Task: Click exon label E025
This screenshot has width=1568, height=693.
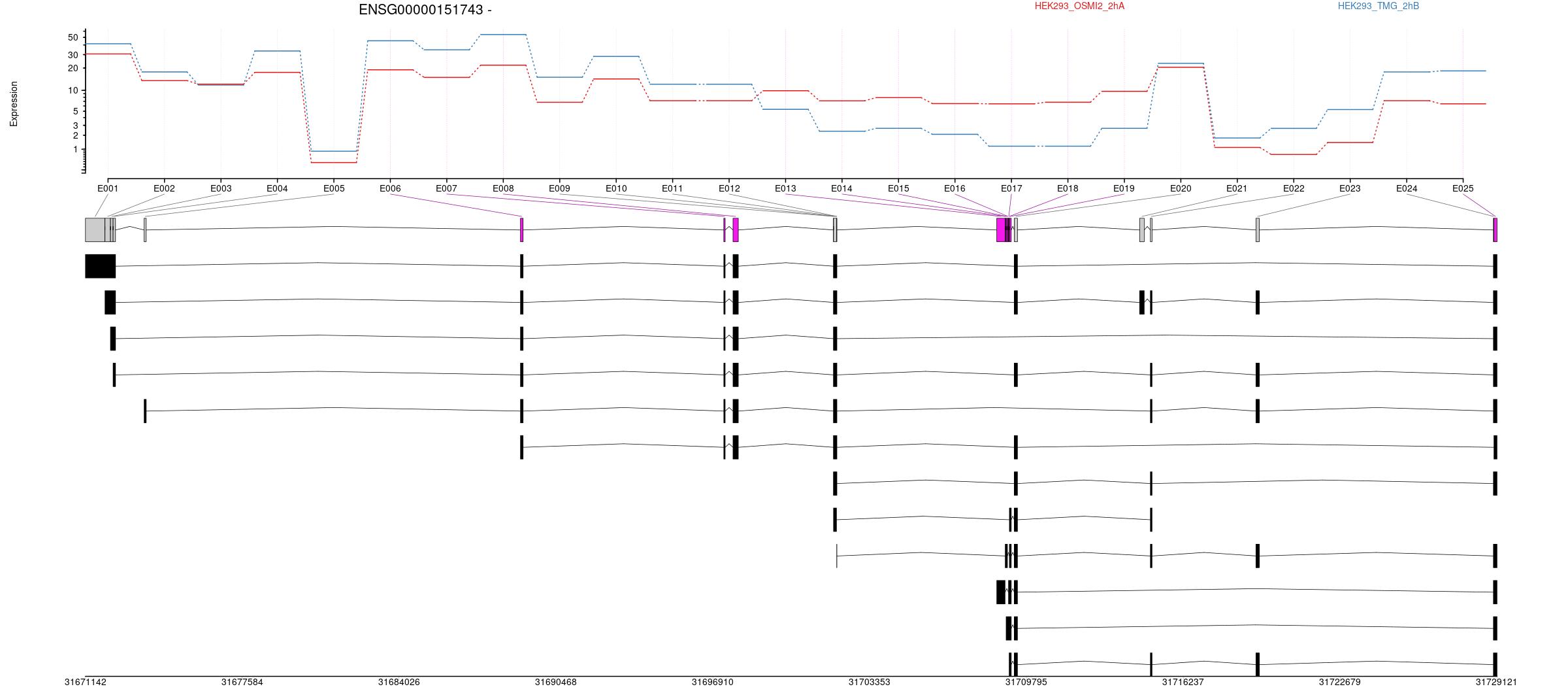Action: pyautogui.click(x=1463, y=188)
